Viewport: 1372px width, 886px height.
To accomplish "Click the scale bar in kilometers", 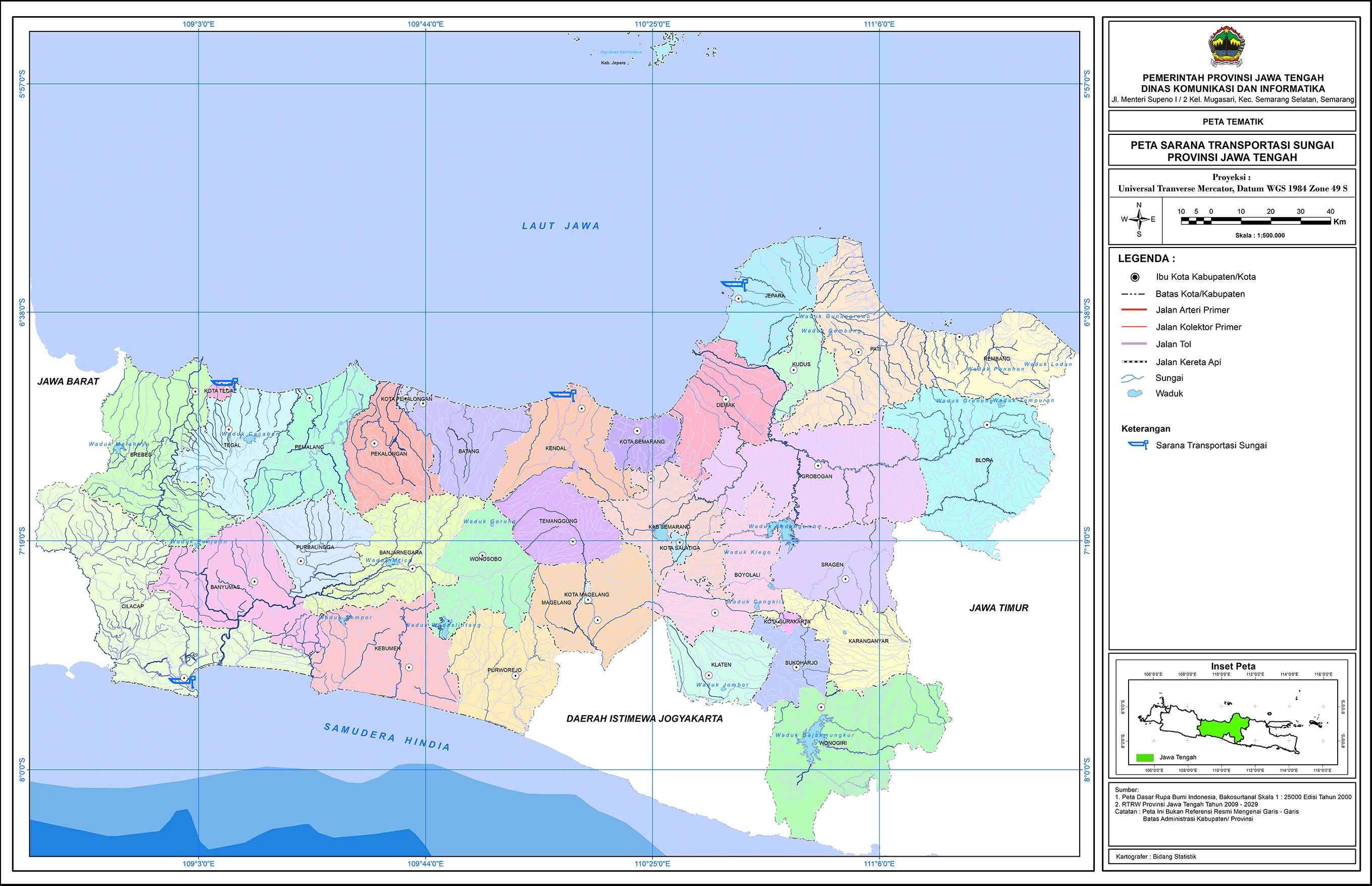I will pyautogui.click(x=1256, y=221).
